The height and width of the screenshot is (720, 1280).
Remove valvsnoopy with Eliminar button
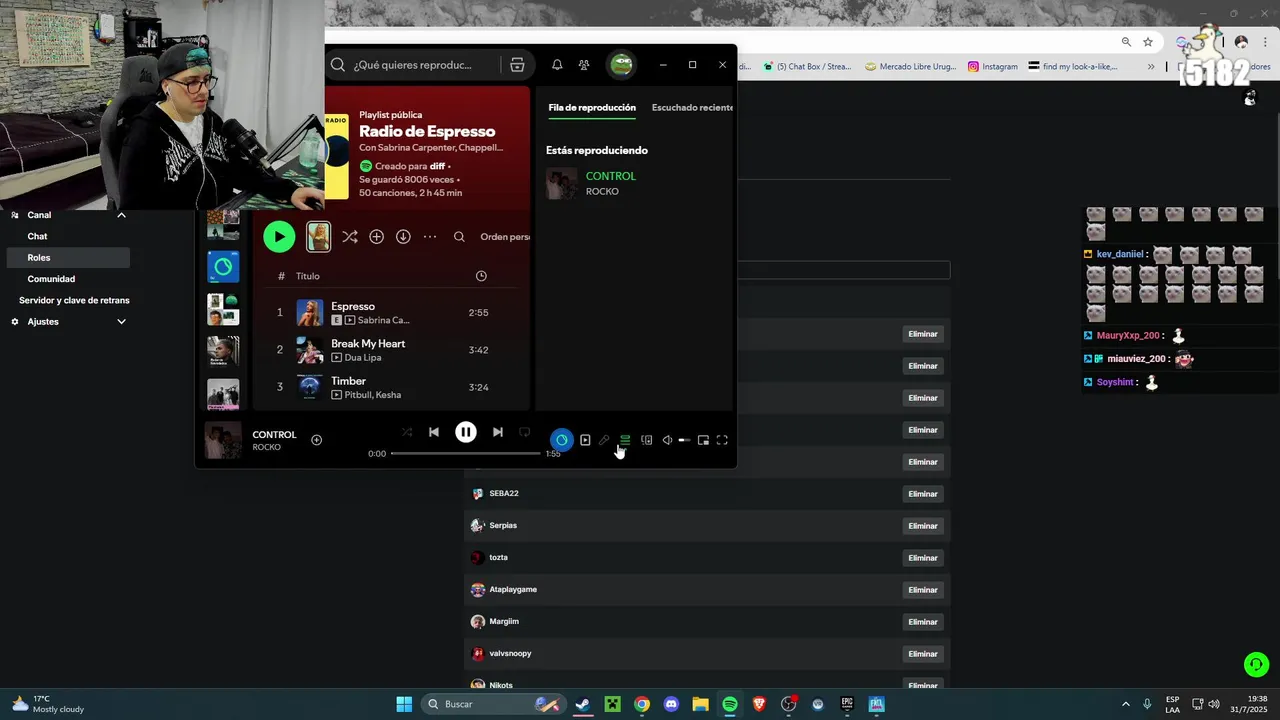923,654
